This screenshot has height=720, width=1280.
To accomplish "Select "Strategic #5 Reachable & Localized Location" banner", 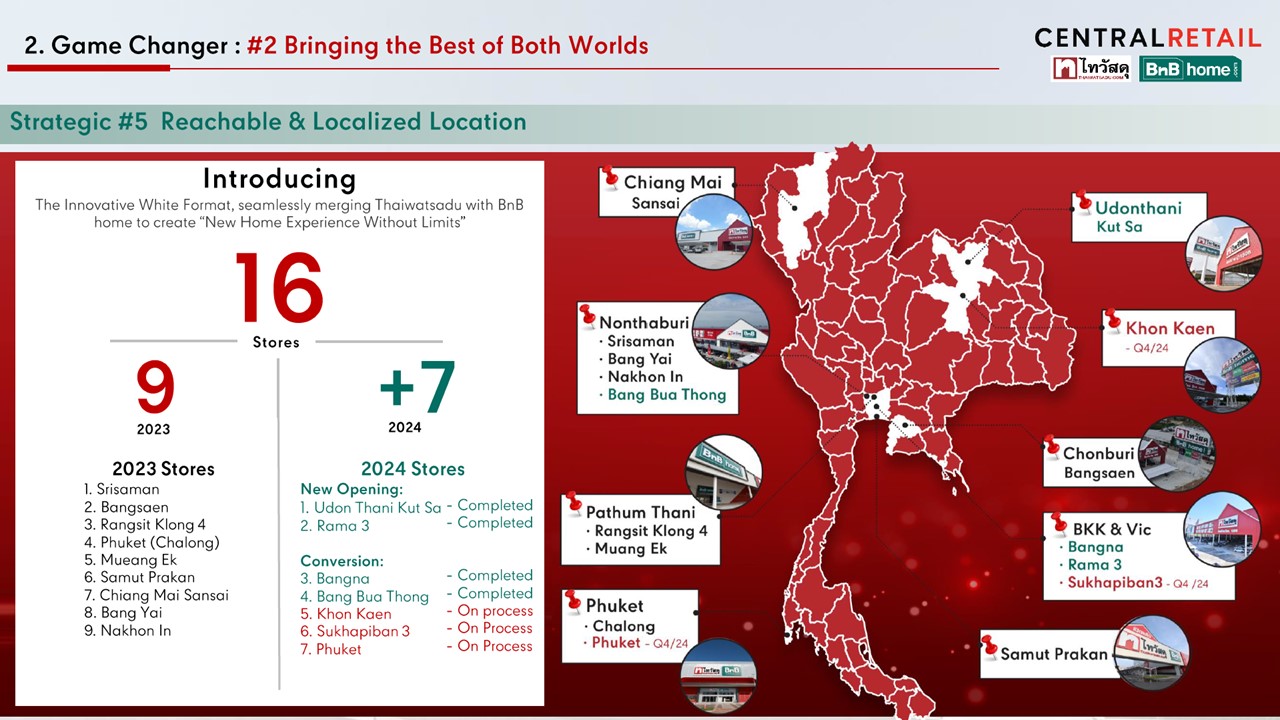I will [268, 122].
